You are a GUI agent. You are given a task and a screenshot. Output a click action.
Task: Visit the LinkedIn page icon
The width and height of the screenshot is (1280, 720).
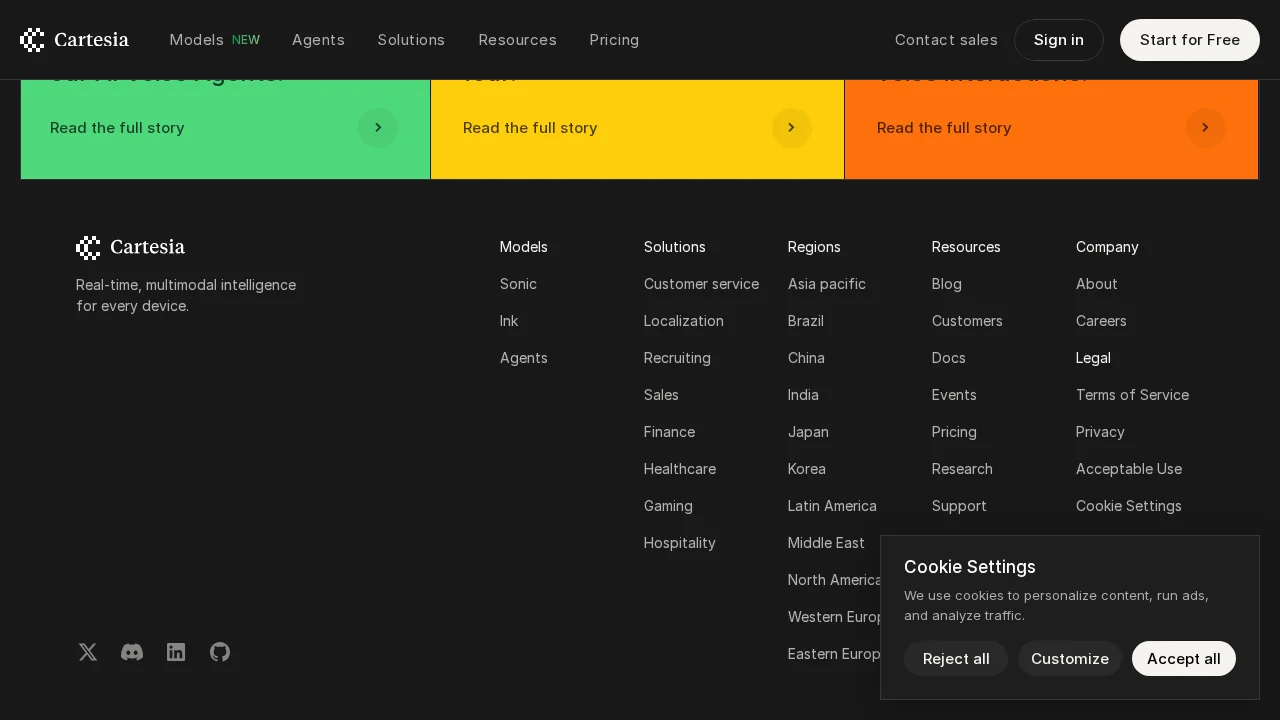coord(176,652)
